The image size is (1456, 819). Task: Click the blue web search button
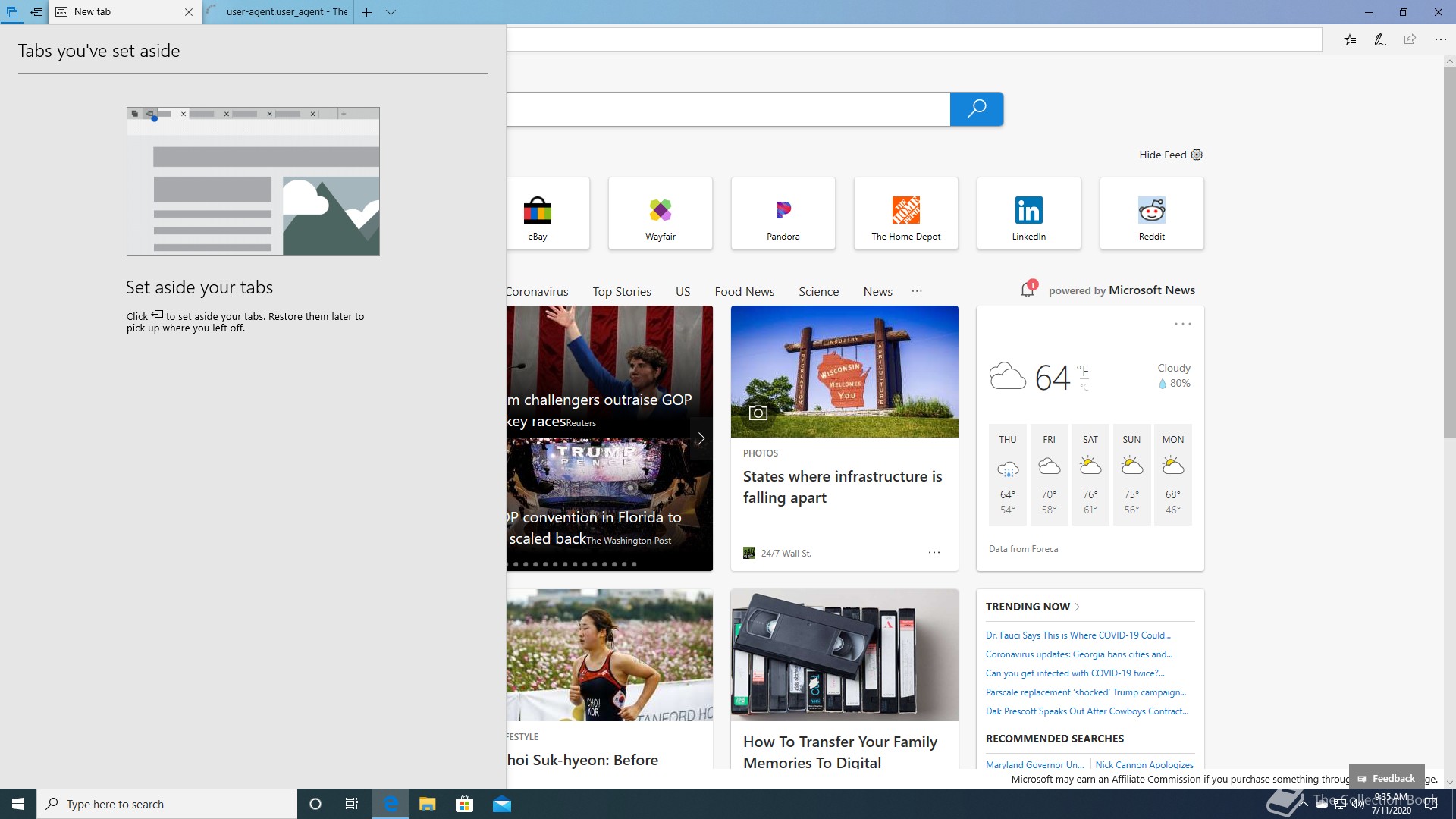click(x=977, y=109)
